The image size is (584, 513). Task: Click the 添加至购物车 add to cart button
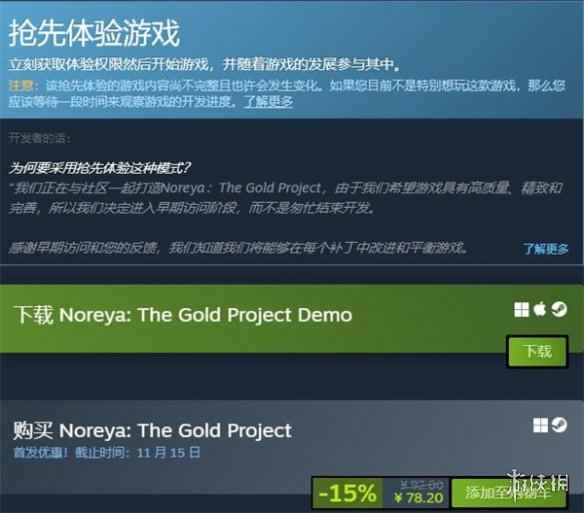click(x=508, y=493)
